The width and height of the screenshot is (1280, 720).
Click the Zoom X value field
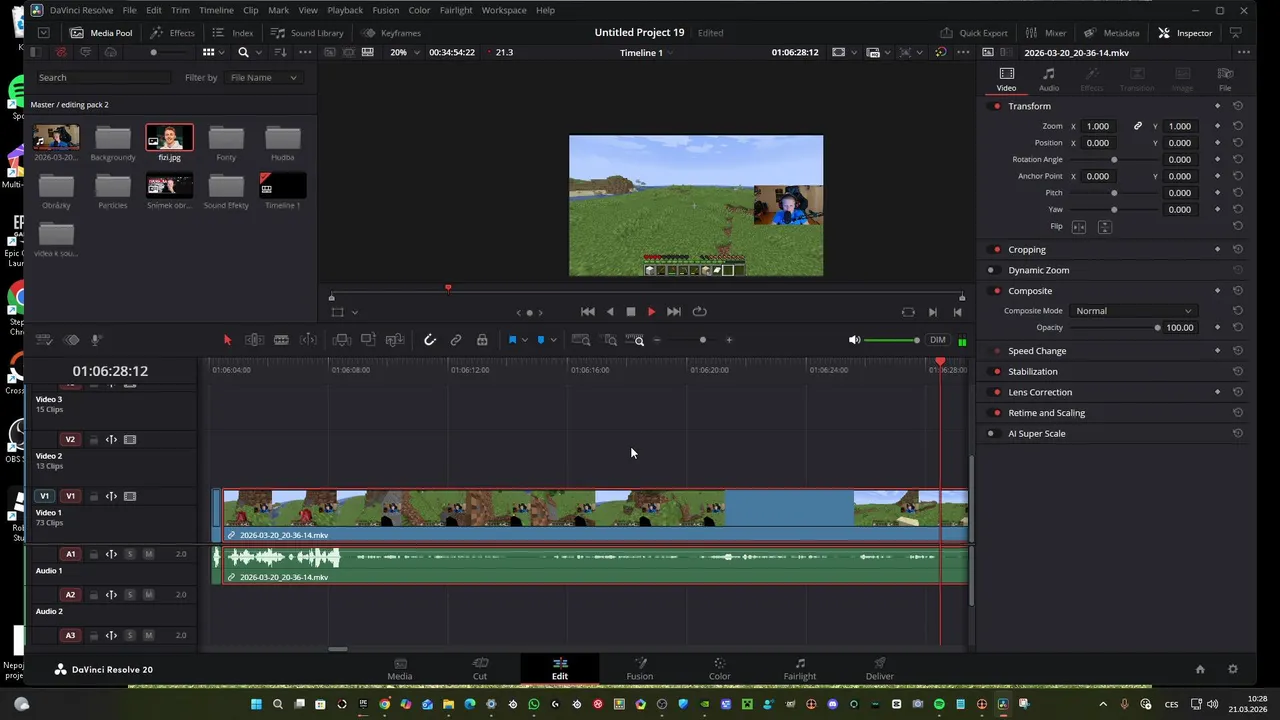(x=1098, y=127)
